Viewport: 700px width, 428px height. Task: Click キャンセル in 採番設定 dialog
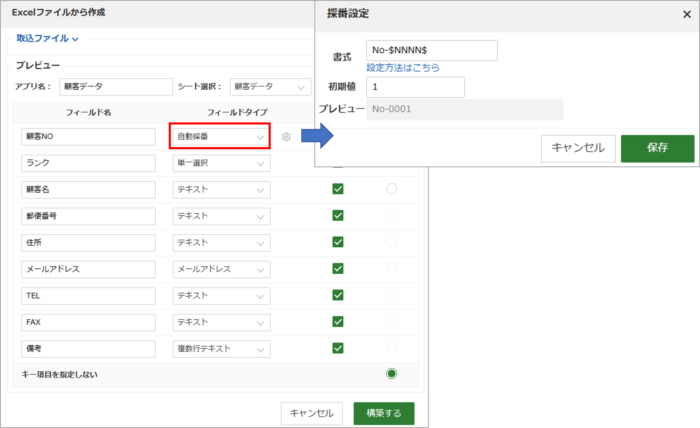point(578,149)
